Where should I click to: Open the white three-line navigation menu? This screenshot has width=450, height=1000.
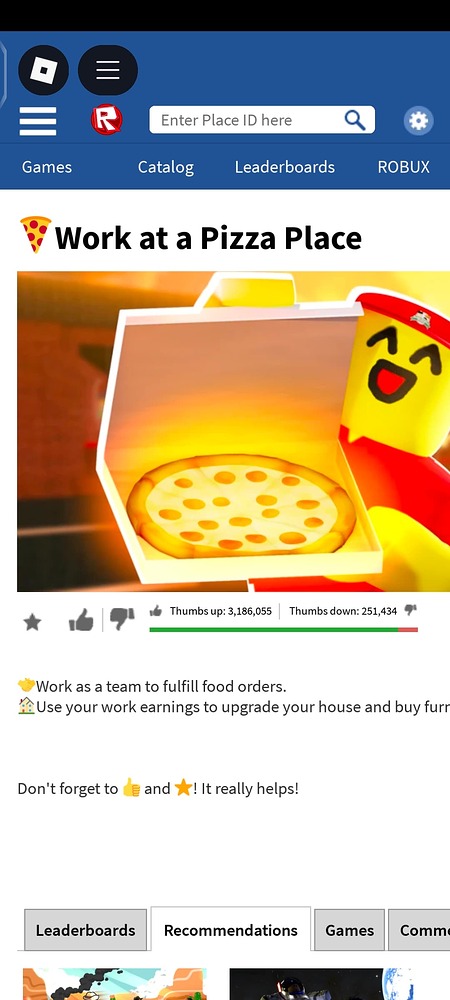[38, 121]
